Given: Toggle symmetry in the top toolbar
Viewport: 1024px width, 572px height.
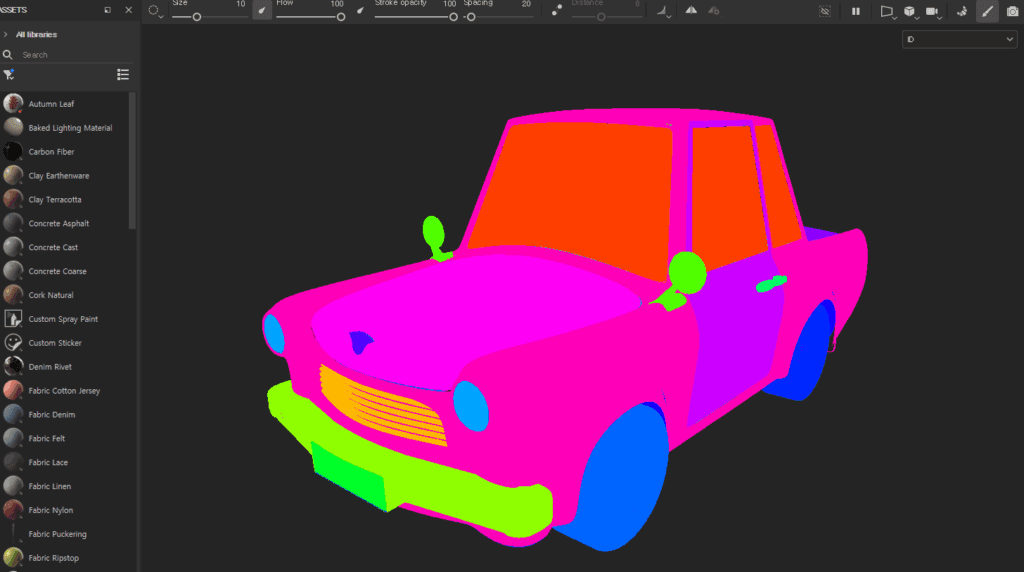Looking at the screenshot, I should [x=691, y=10].
